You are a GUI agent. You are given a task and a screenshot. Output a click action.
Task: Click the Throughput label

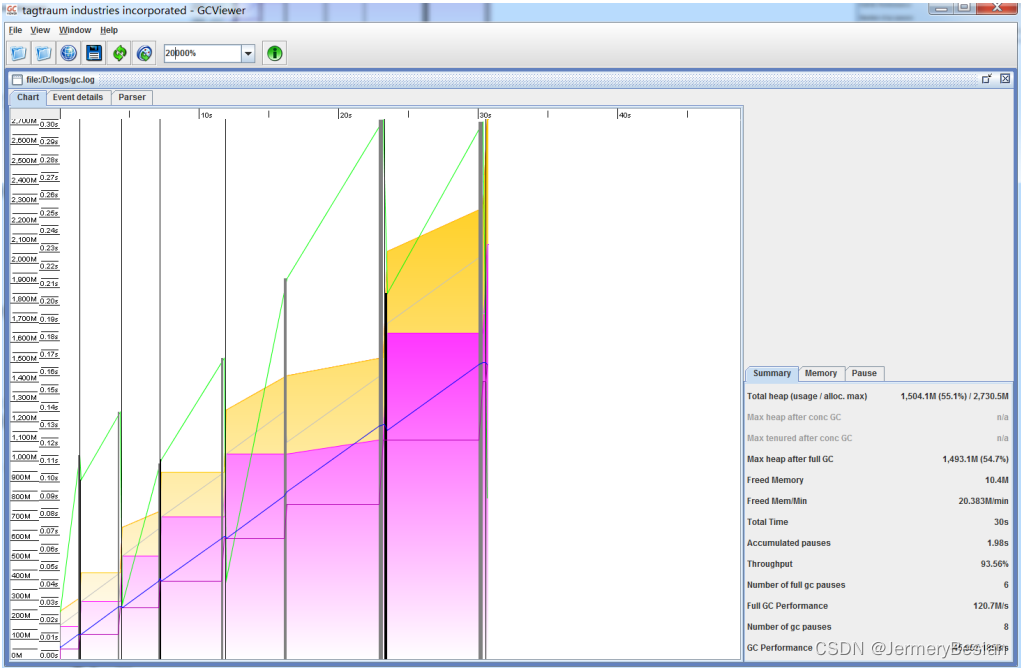(x=770, y=564)
